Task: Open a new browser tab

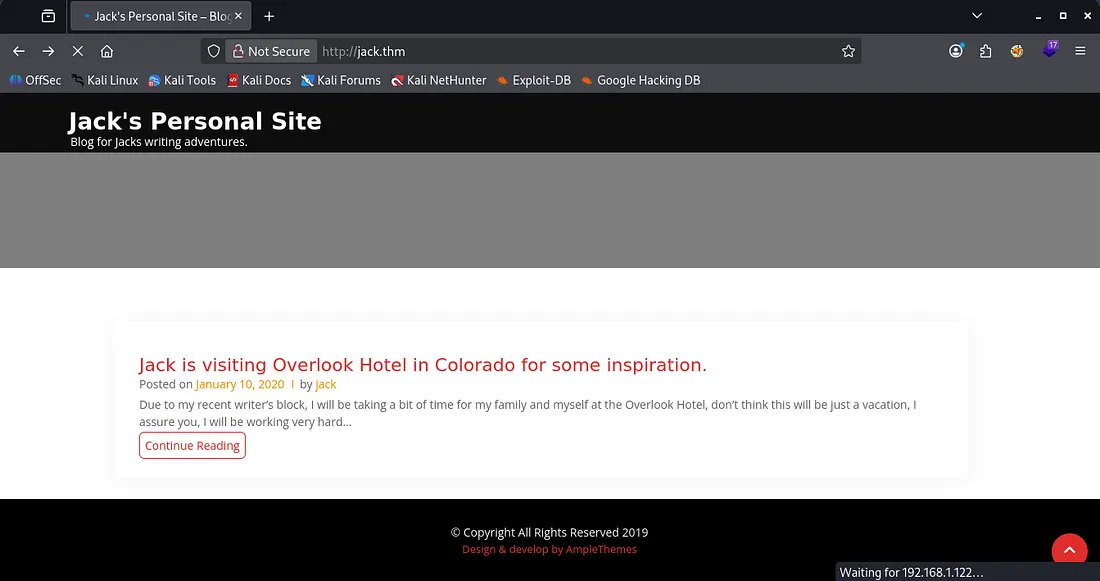Action: 269,16
